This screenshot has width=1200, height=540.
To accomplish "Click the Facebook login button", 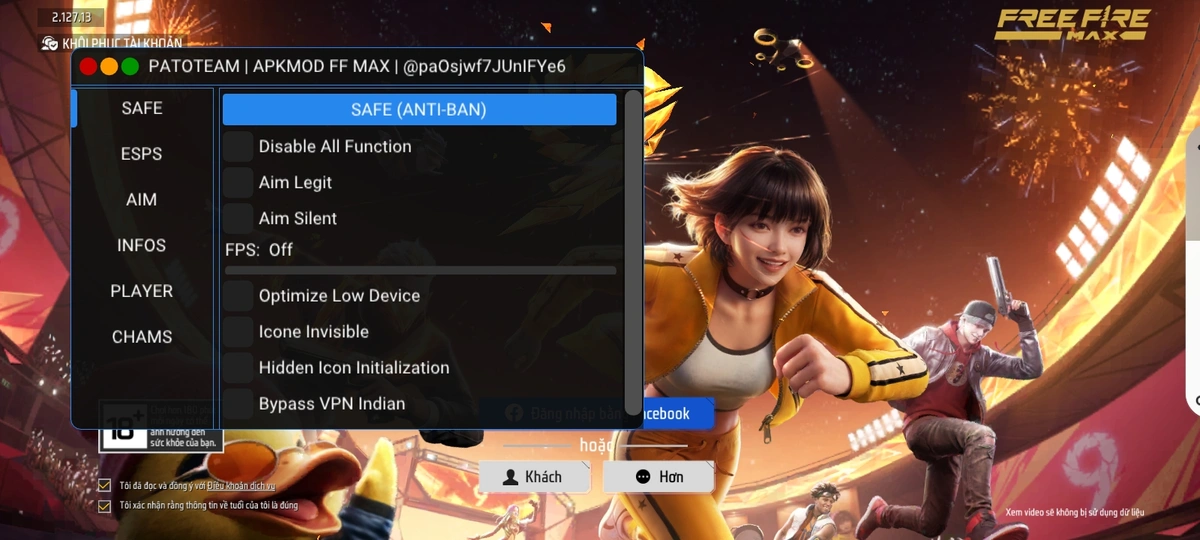I will point(597,413).
